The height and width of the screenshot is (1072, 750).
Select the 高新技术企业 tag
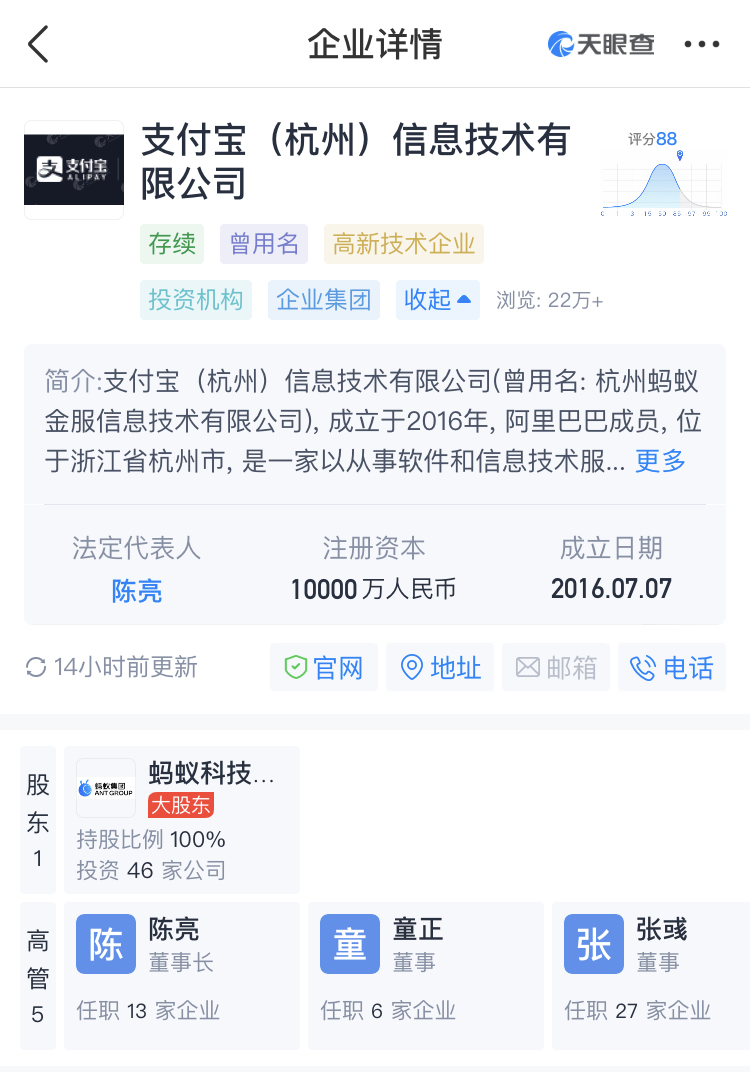point(403,244)
